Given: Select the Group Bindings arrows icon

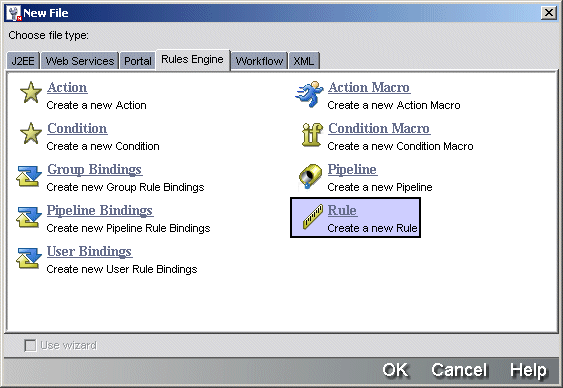Looking at the screenshot, I should pos(28,176).
